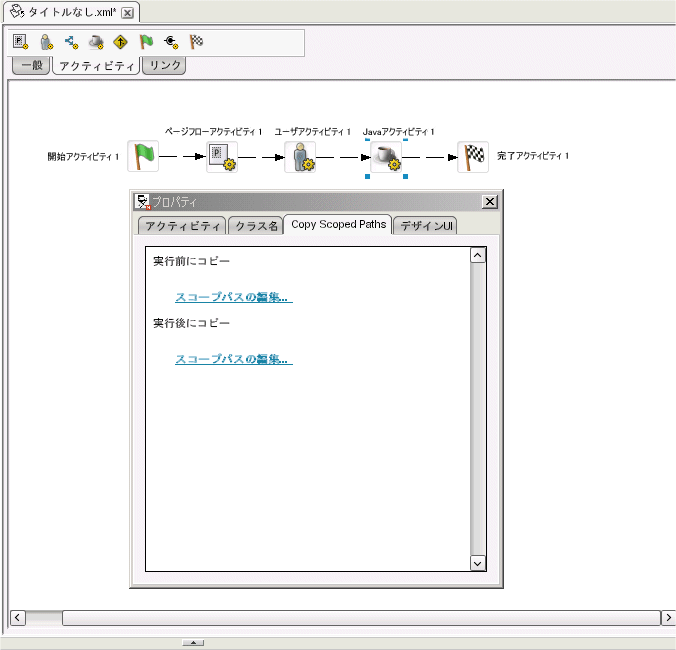The image size is (676, 650).
Task: Click the Javaアクティビティ 1 label
Action: pyautogui.click(x=398, y=131)
